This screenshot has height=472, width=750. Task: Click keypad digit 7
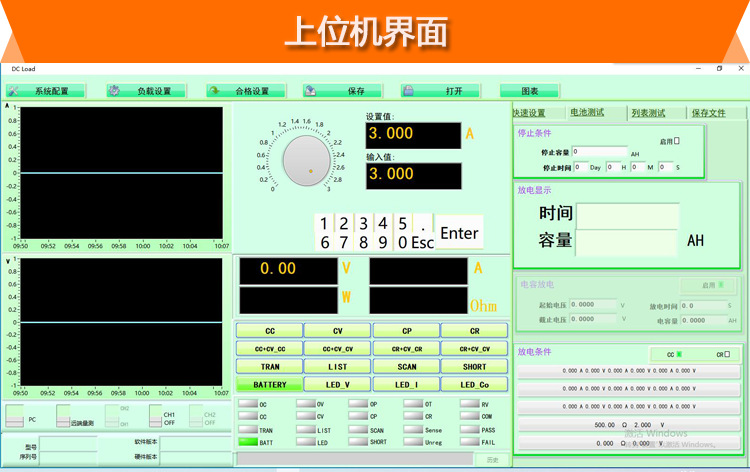coord(343,242)
